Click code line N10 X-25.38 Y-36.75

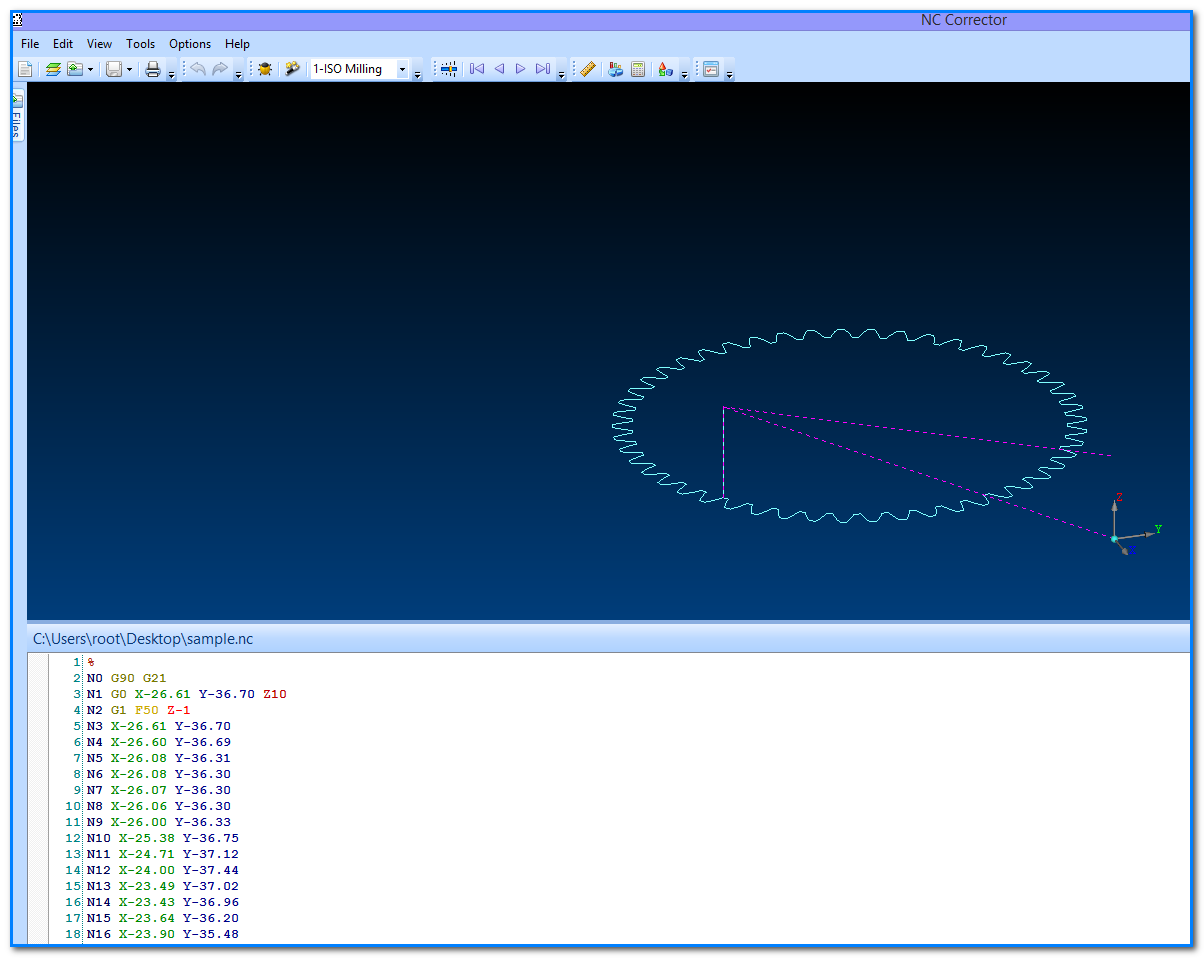tap(162, 838)
